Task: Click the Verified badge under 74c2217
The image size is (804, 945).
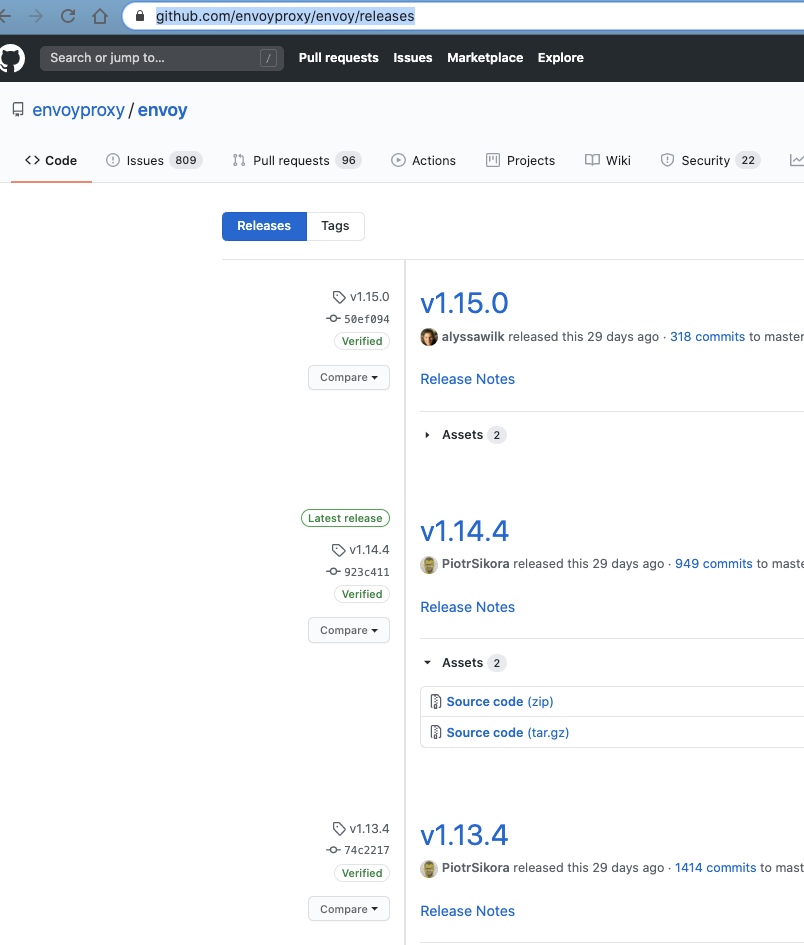Action: [x=362, y=873]
